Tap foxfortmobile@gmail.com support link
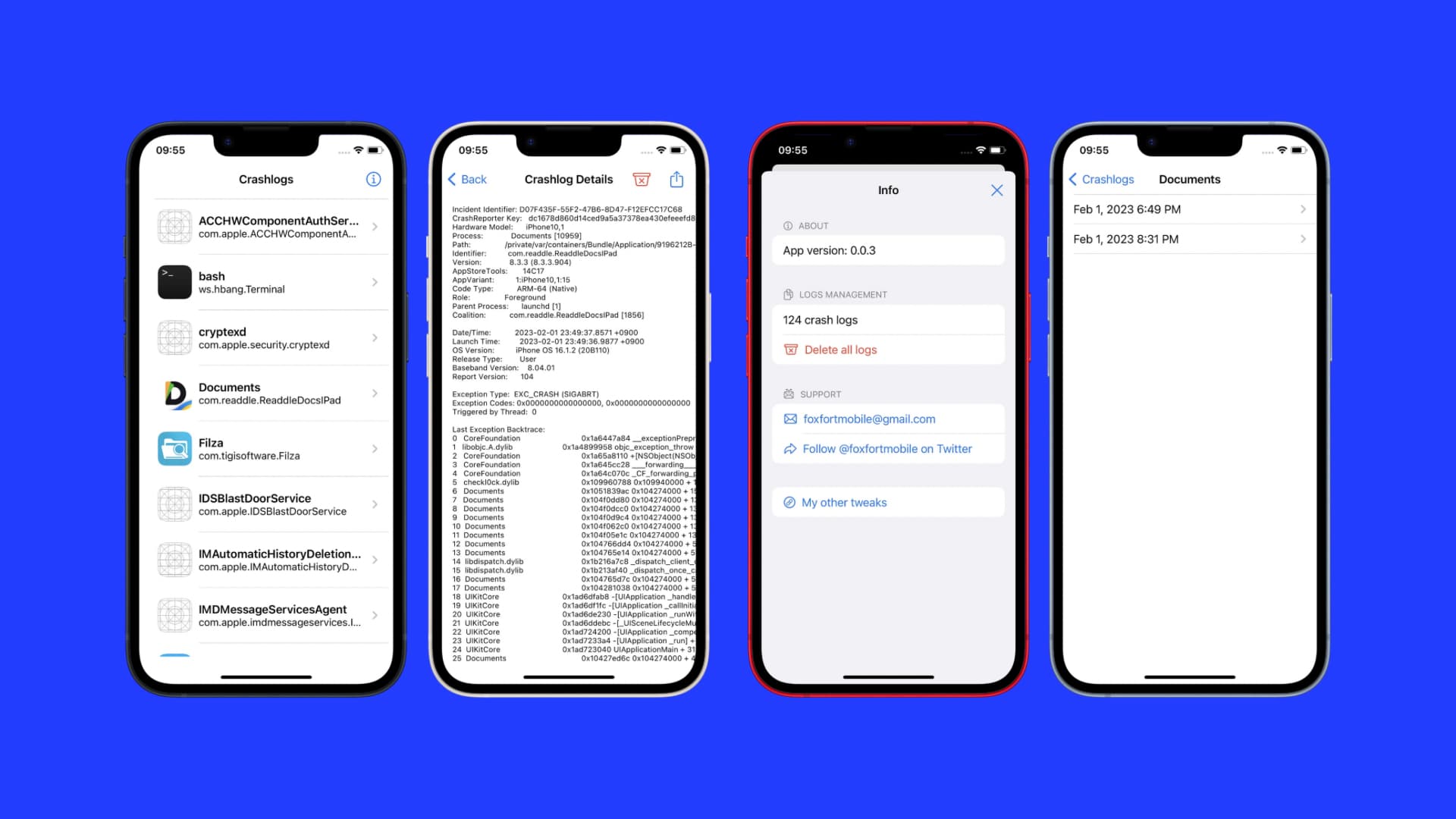1456x819 pixels. (x=869, y=418)
